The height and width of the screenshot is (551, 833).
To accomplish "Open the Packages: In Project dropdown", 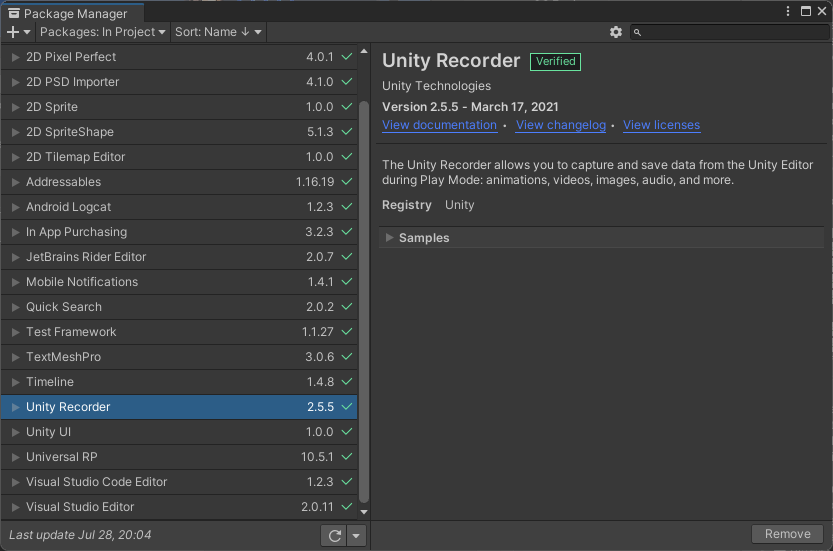I will (102, 32).
